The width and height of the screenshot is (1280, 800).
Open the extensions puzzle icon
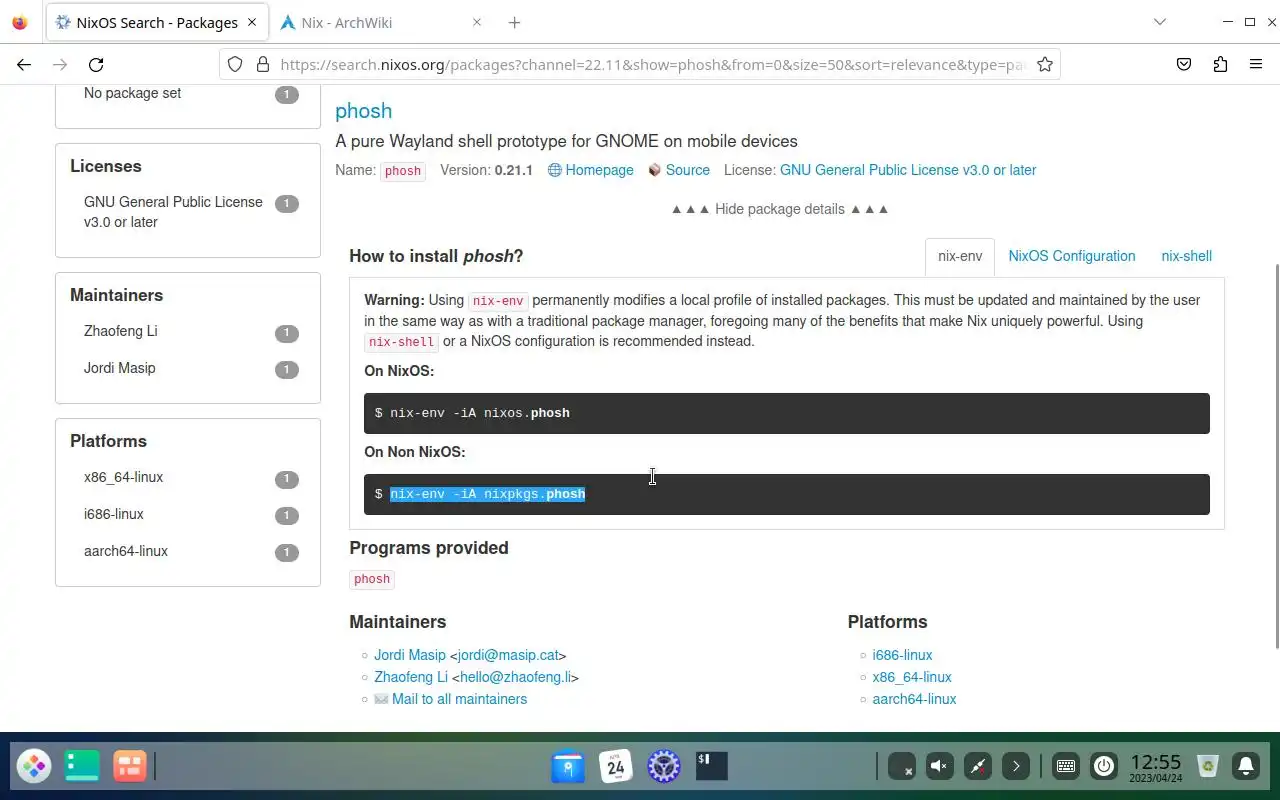[1220, 64]
